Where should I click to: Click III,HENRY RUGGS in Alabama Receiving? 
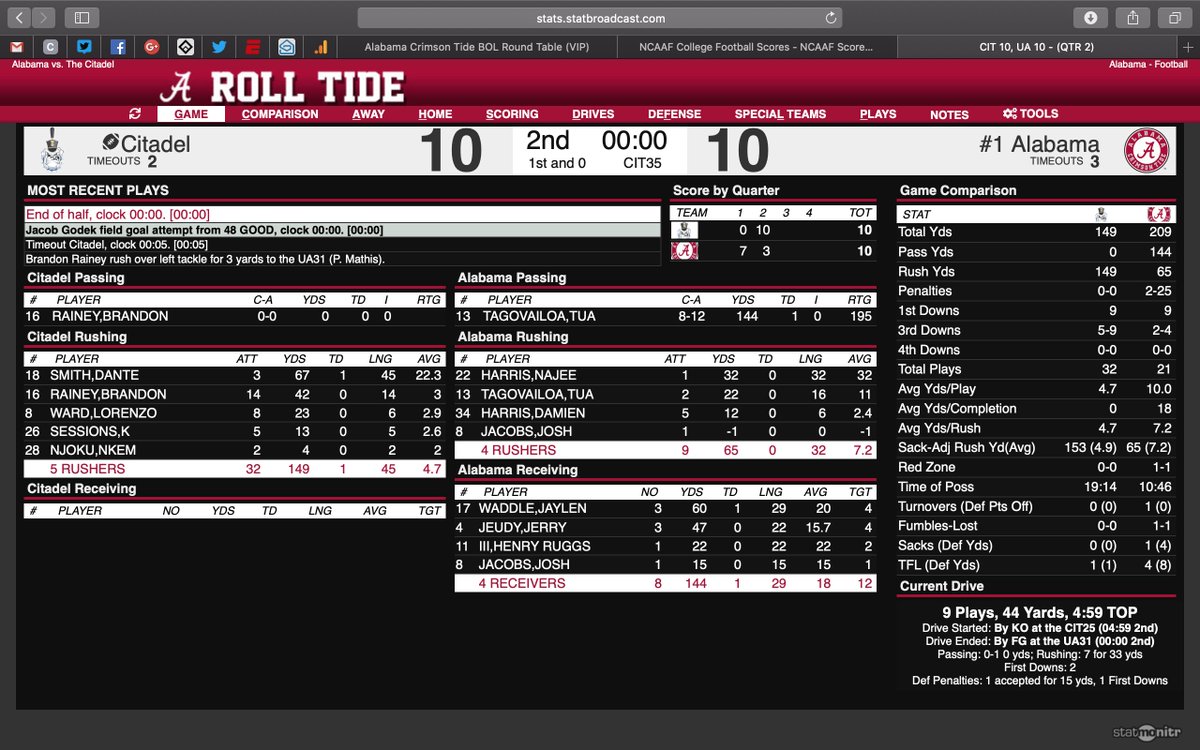pyautogui.click(x=534, y=546)
